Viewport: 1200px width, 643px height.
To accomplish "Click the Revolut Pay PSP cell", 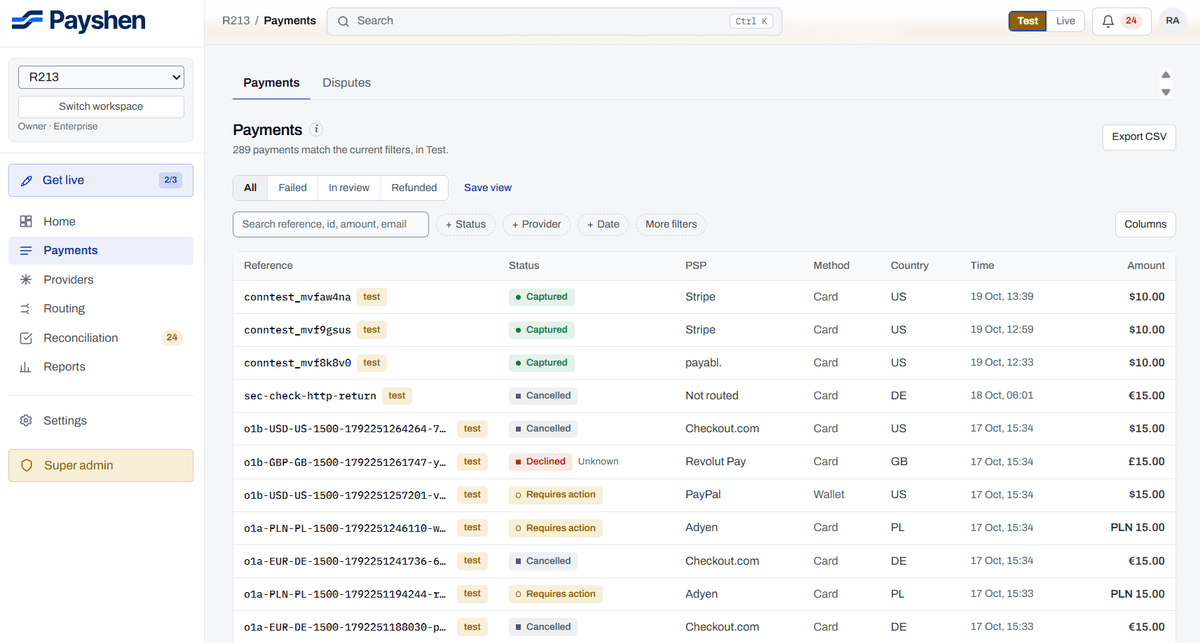I will pyautogui.click(x=717, y=462).
